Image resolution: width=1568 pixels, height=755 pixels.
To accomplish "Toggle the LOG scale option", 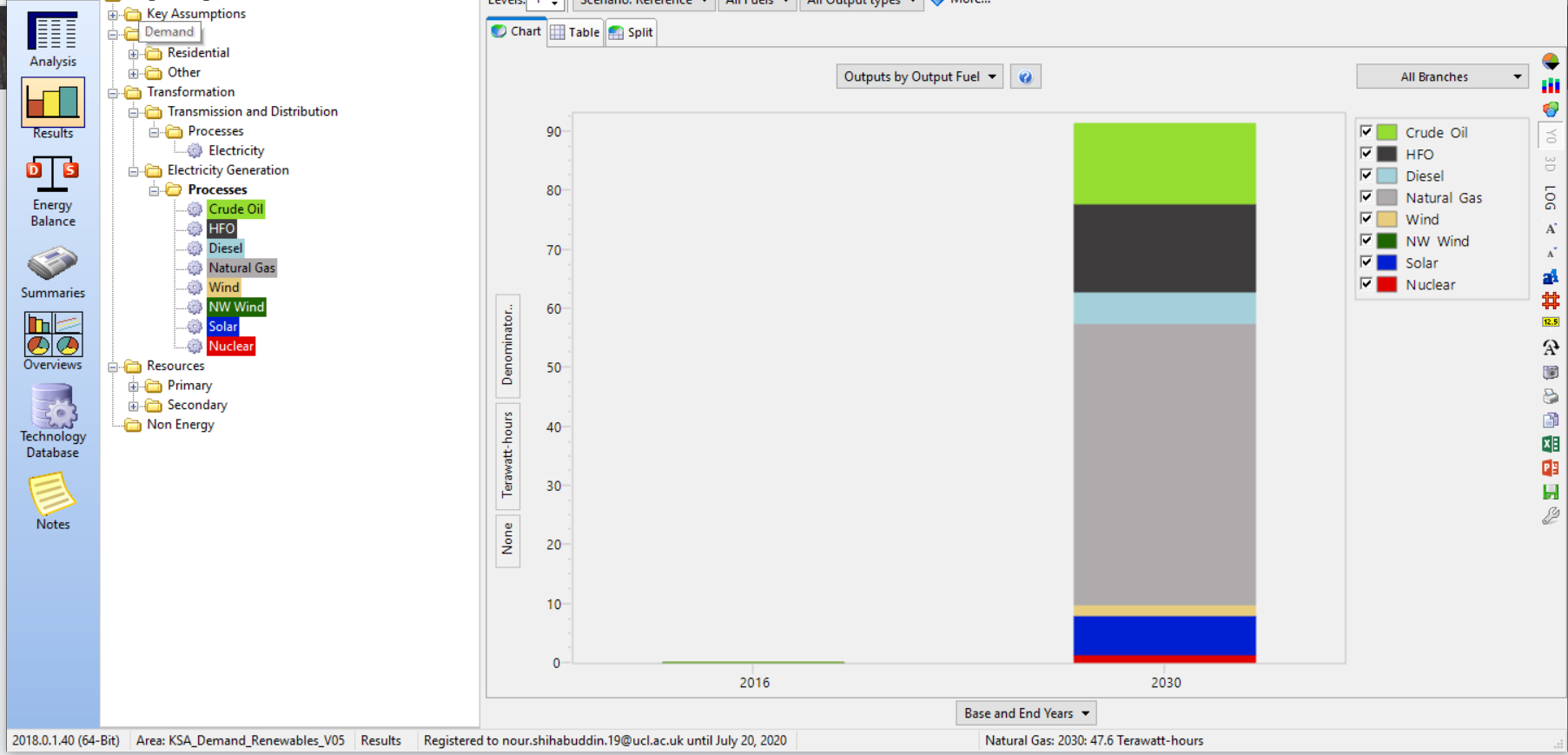I will tap(1551, 198).
